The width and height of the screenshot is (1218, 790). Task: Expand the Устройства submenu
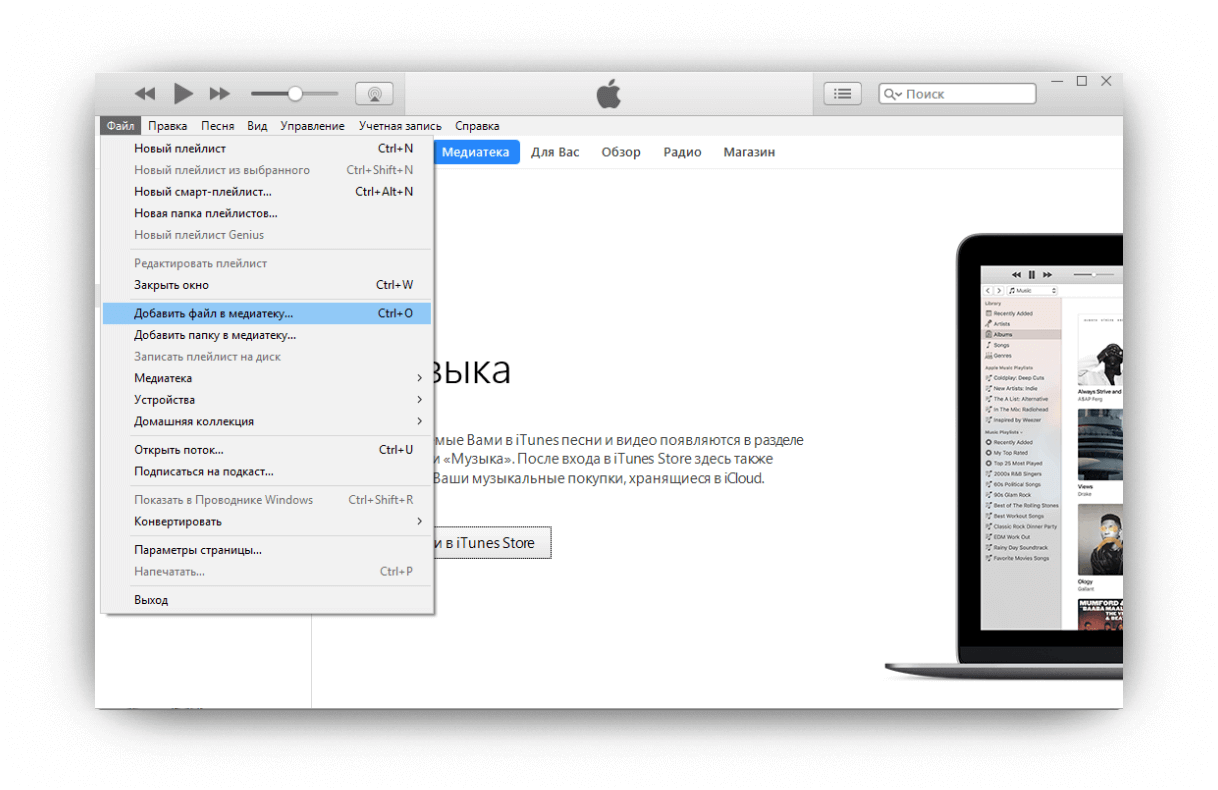[267, 400]
